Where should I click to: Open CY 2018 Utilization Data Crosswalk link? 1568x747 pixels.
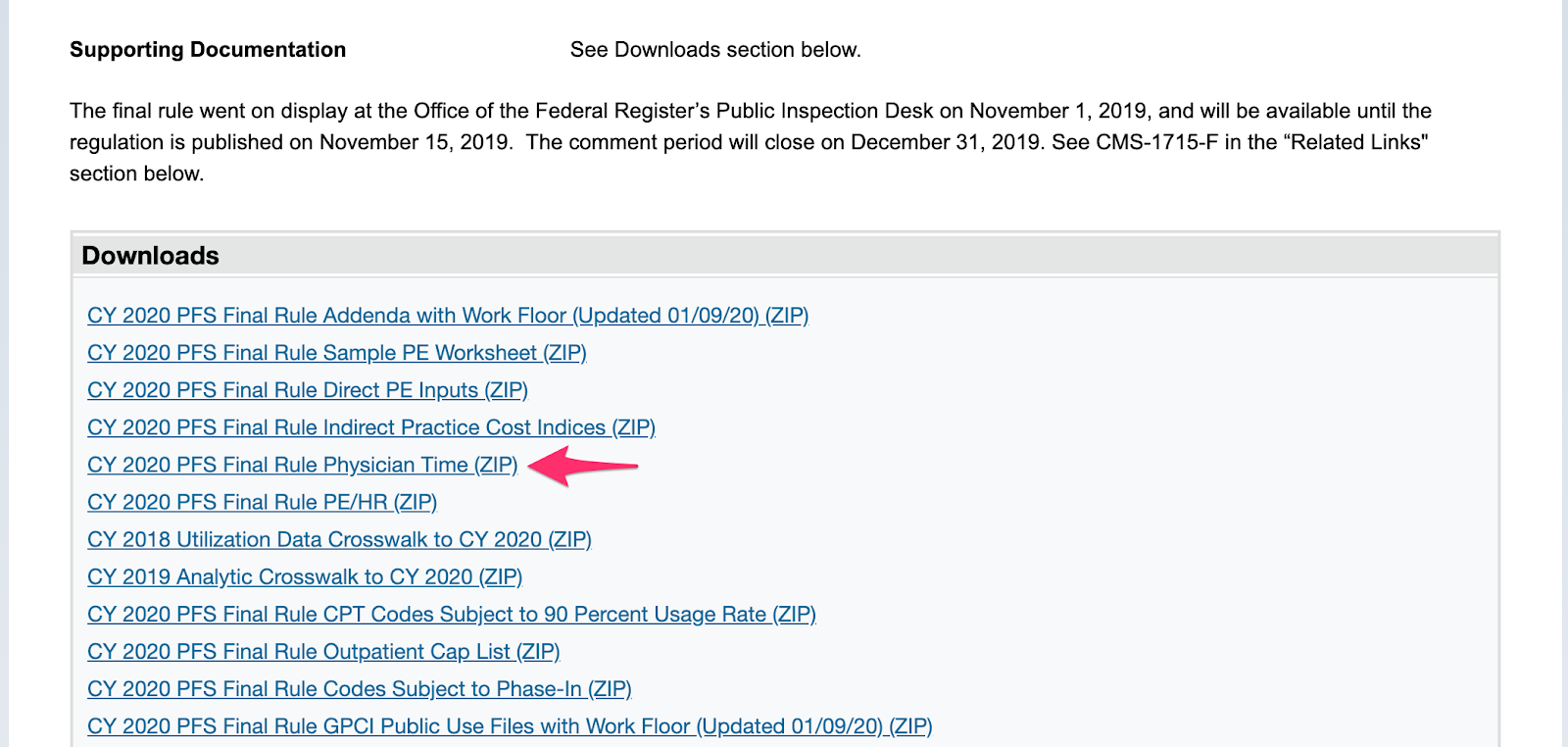340,539
